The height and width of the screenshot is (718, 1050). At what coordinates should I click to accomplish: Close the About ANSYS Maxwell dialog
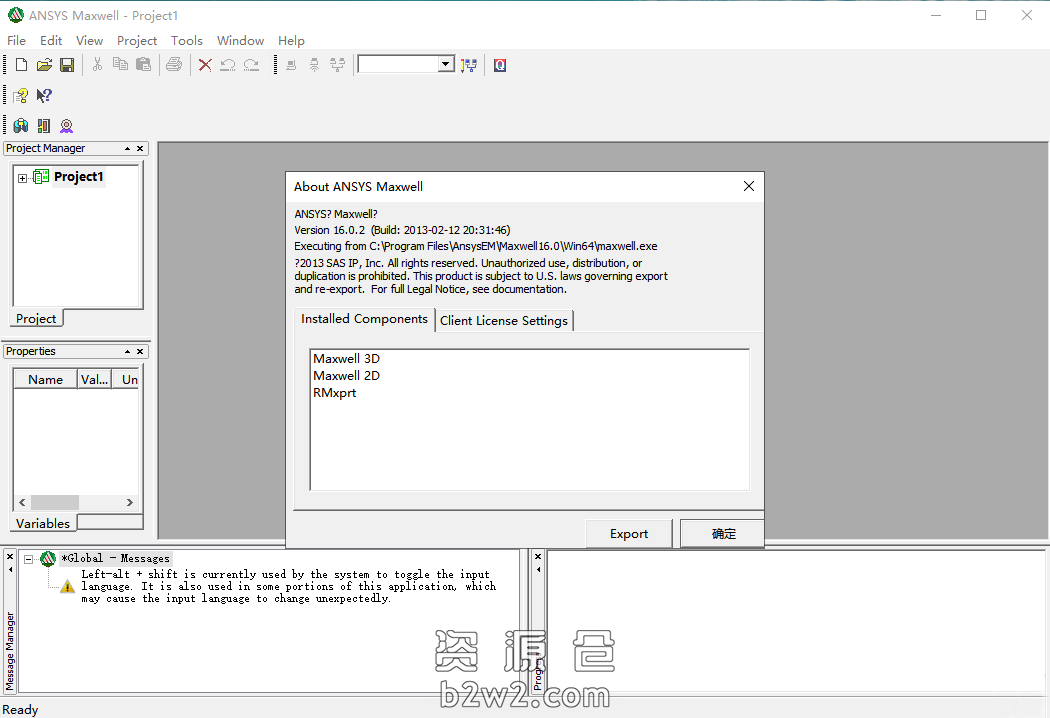click(x=748, y=186)
